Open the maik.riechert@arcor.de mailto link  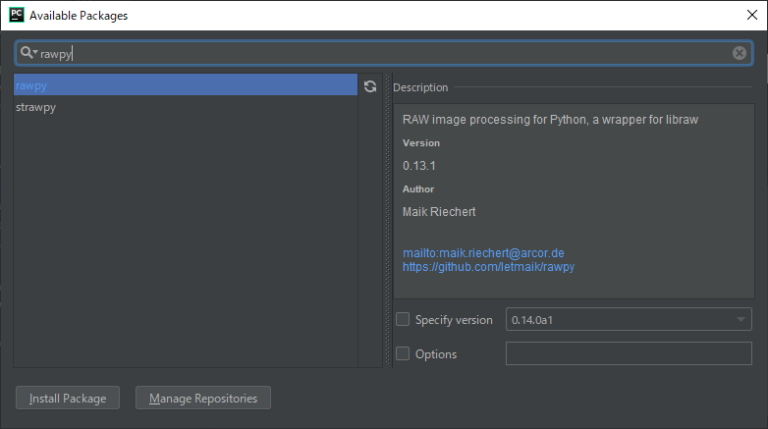(x=485, y=253)
